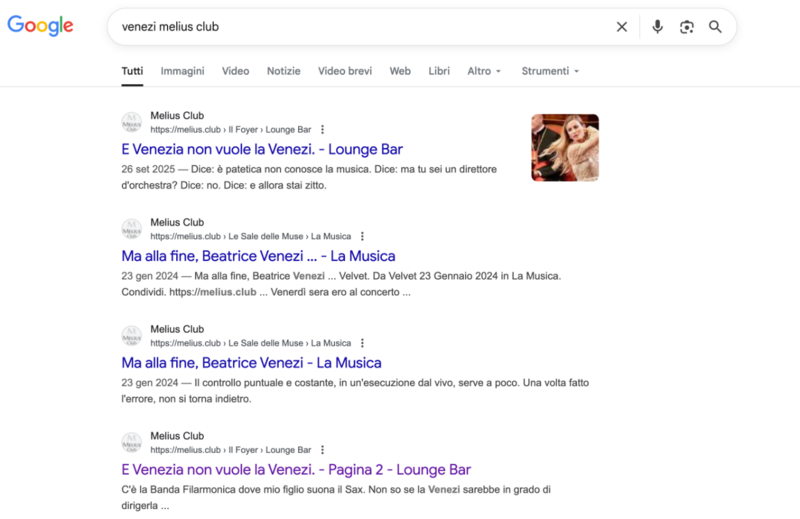
Task: Select the Tutti tab
Action: 132,71
